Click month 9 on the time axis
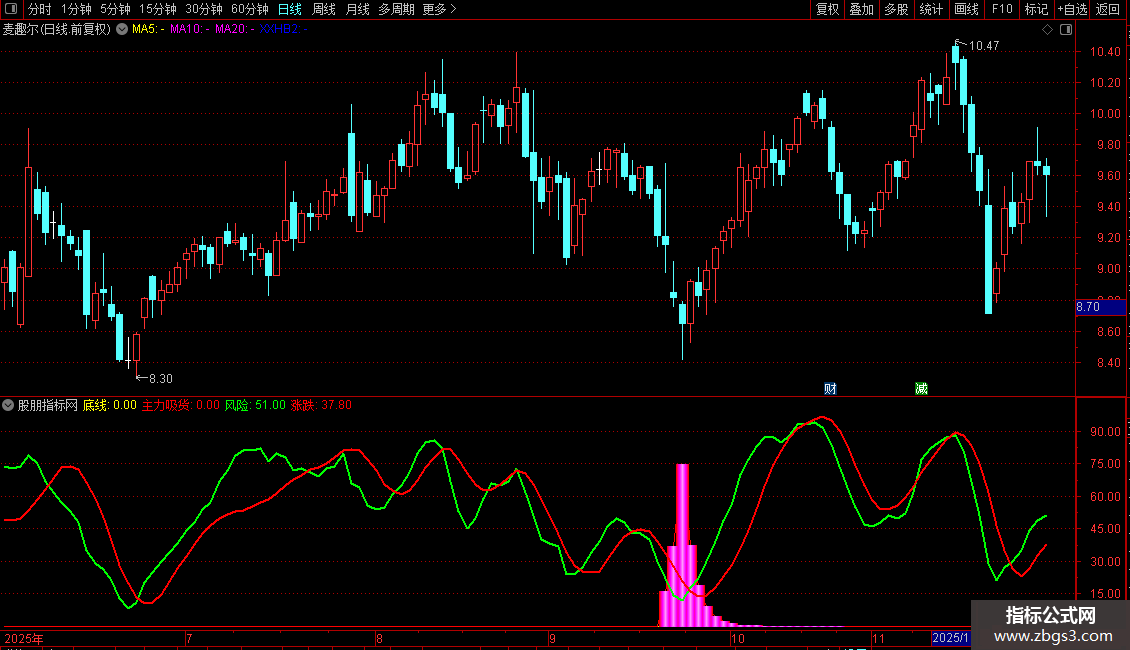The image size is (1130, 650). (552, 638)
